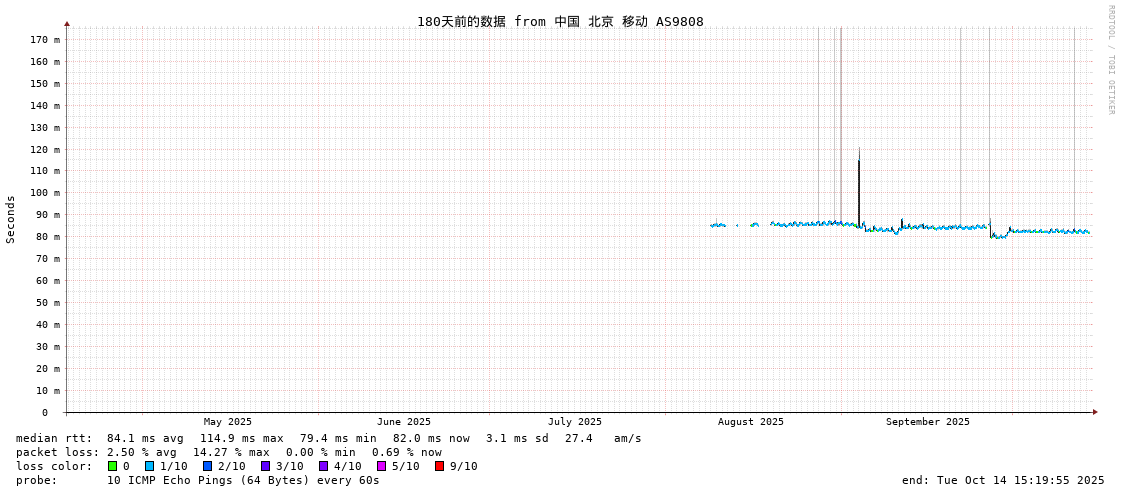Click the red 9/10 loss swatch
This screenshot has height=494, width=1121.
439,466
